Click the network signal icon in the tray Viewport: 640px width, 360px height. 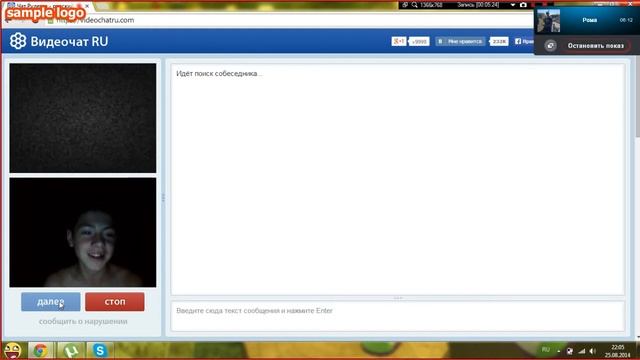[x=582, y=351]
